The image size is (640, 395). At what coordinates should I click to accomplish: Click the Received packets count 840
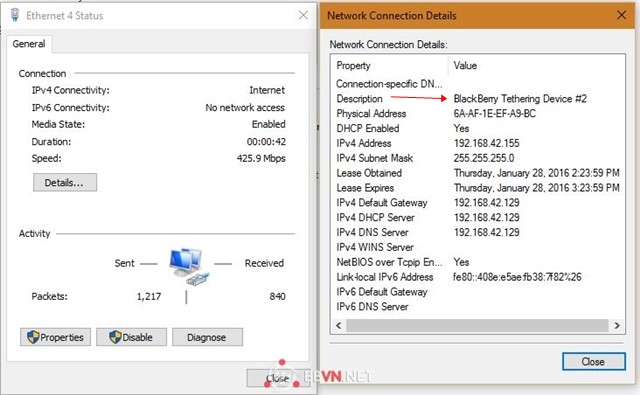coord(277,296)
